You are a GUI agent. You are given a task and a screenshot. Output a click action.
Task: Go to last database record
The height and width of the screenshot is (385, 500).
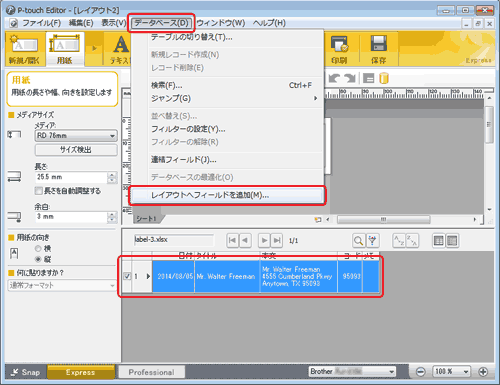pyautogui.click(x=277, y=240)
